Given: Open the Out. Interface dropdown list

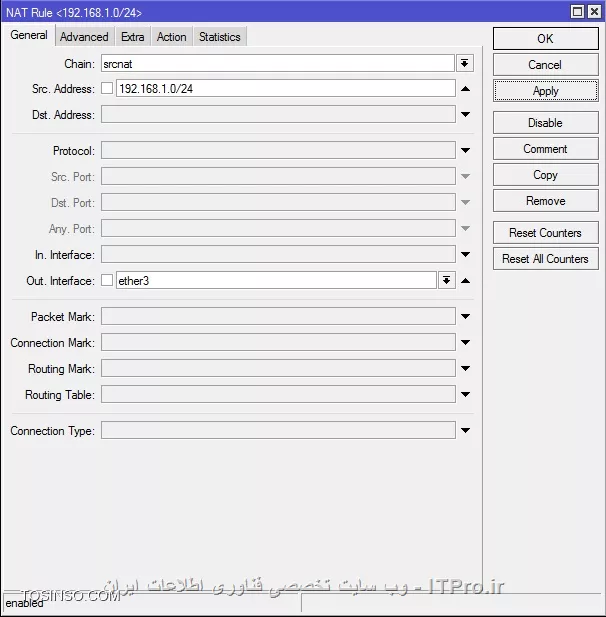Looking at the screenshot, I should tap(446, 280).
